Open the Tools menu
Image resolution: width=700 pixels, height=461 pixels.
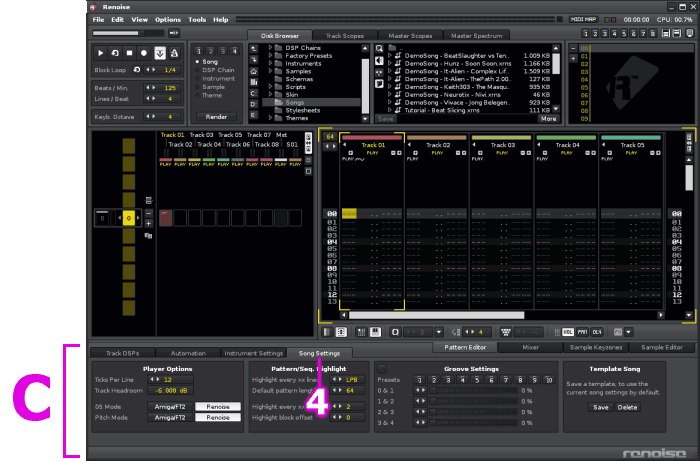click(197, 20)
